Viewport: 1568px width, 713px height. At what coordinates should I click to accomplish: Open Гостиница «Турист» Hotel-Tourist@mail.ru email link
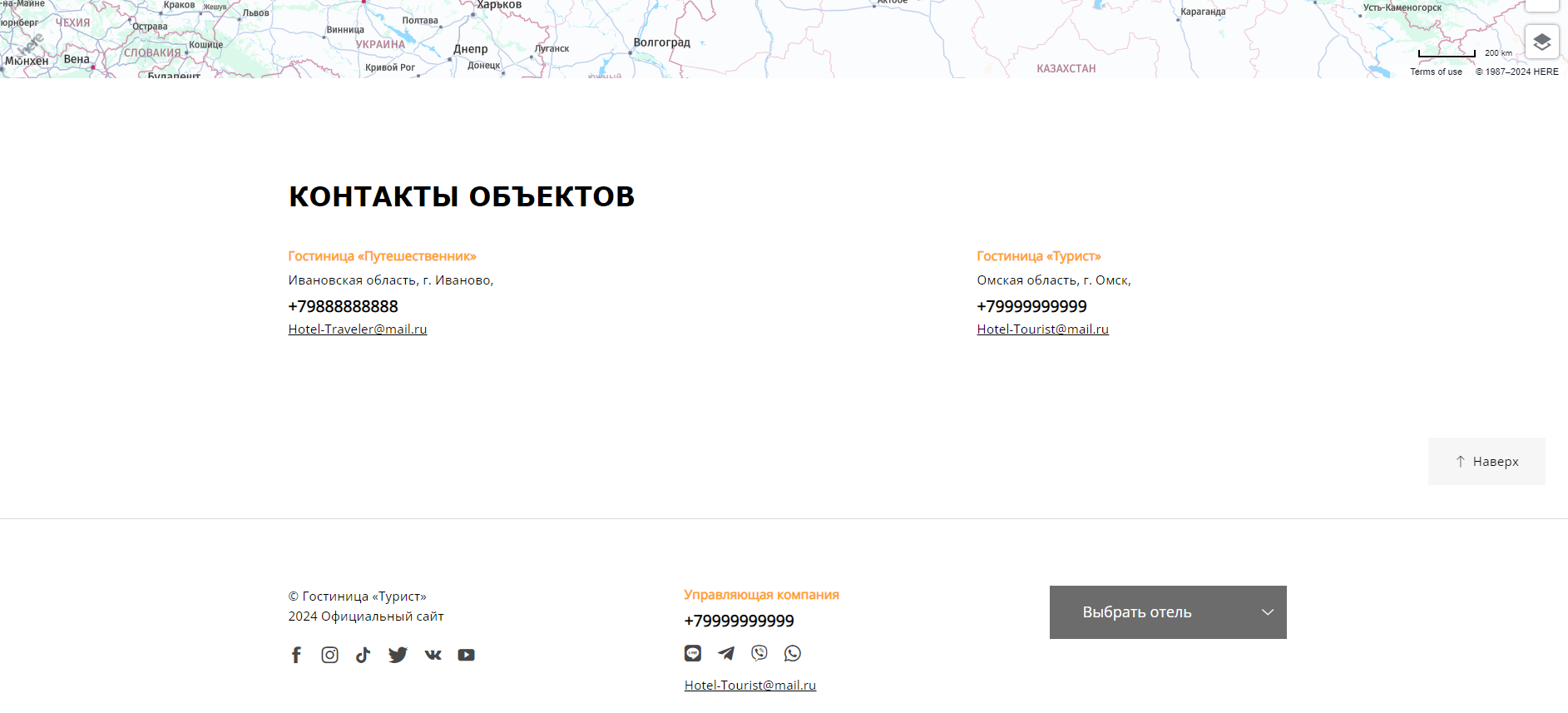[1043, 329]
